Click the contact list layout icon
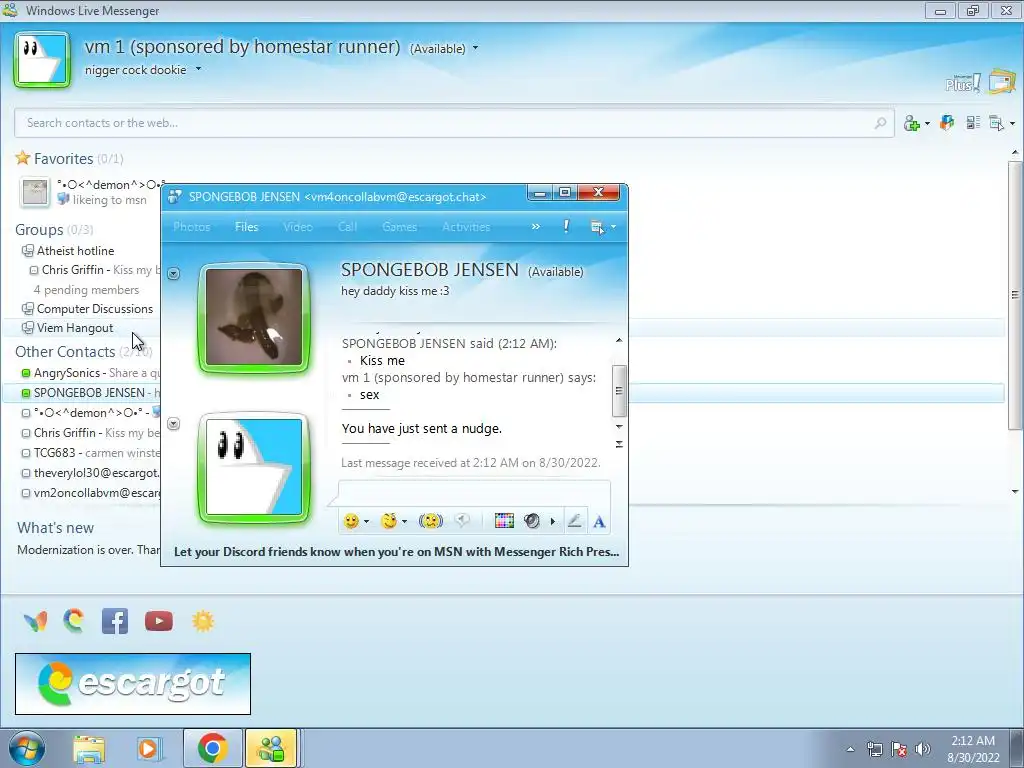The height and width of the screenshot is (768, 1024). tap(973, 123)
